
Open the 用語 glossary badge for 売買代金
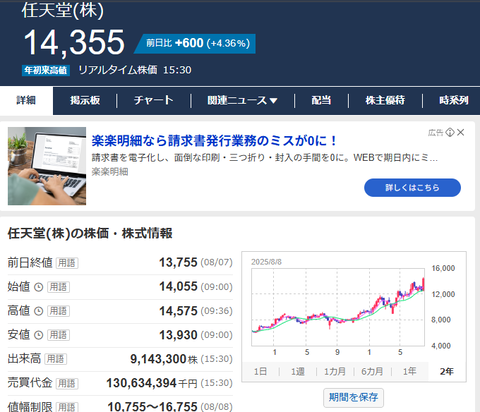(67, 383)
